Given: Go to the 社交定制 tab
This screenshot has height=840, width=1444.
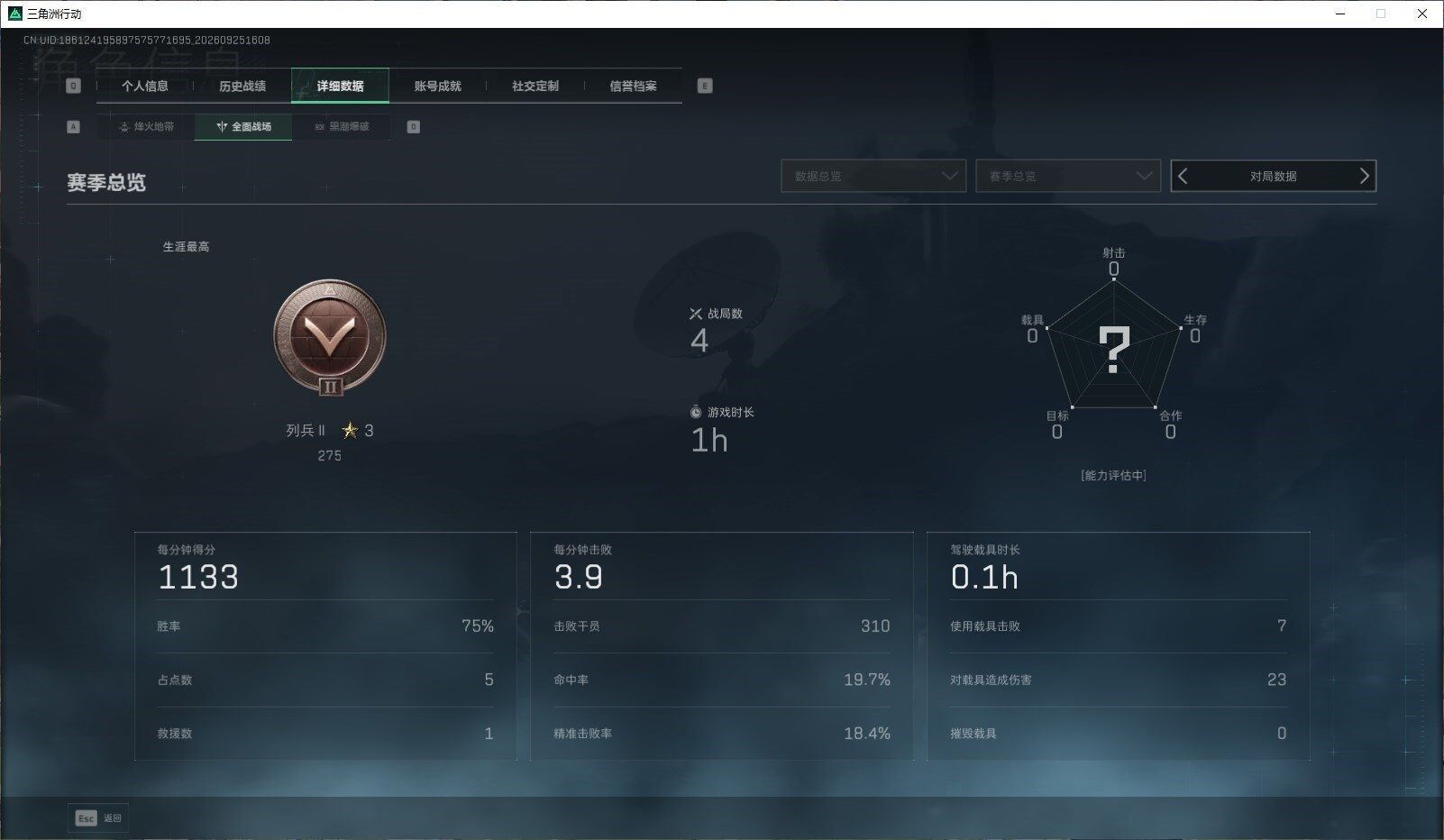Looking at the screenshot, I should [x=535, y=86].
